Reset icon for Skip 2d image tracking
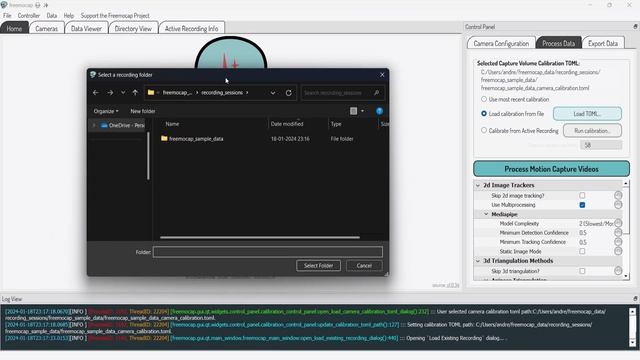Image resolution: width=640 pixels, height=360 pixels. click(618, 196)
